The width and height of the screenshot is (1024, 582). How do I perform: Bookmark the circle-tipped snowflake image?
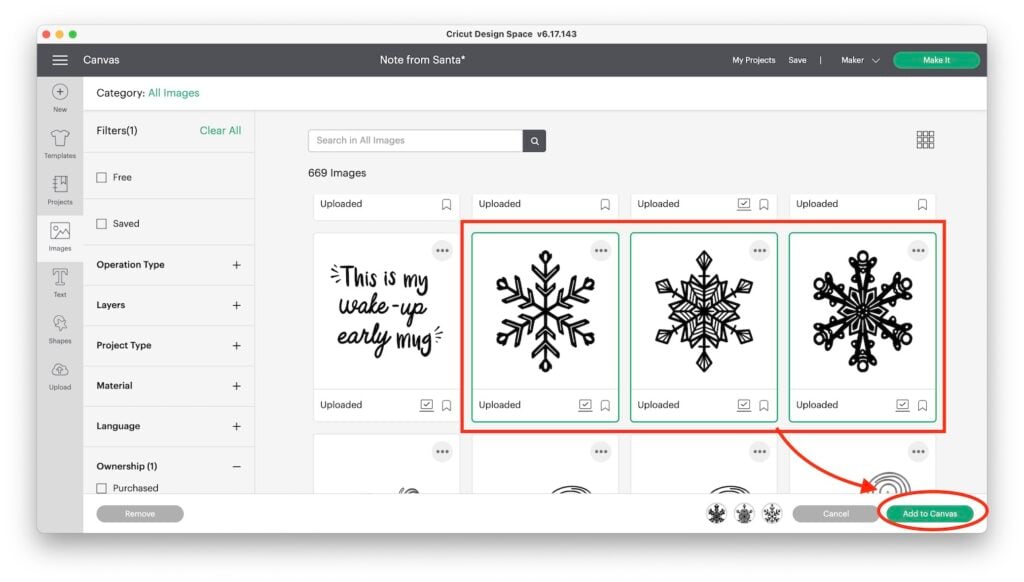(x=923, y=406)
